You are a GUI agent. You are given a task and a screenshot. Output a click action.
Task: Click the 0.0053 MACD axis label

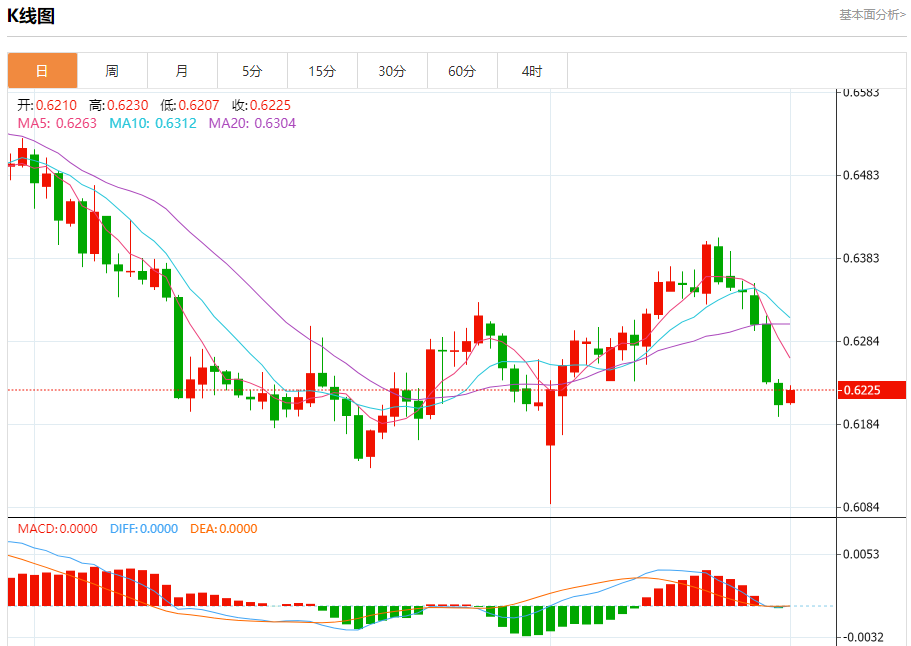861,554
